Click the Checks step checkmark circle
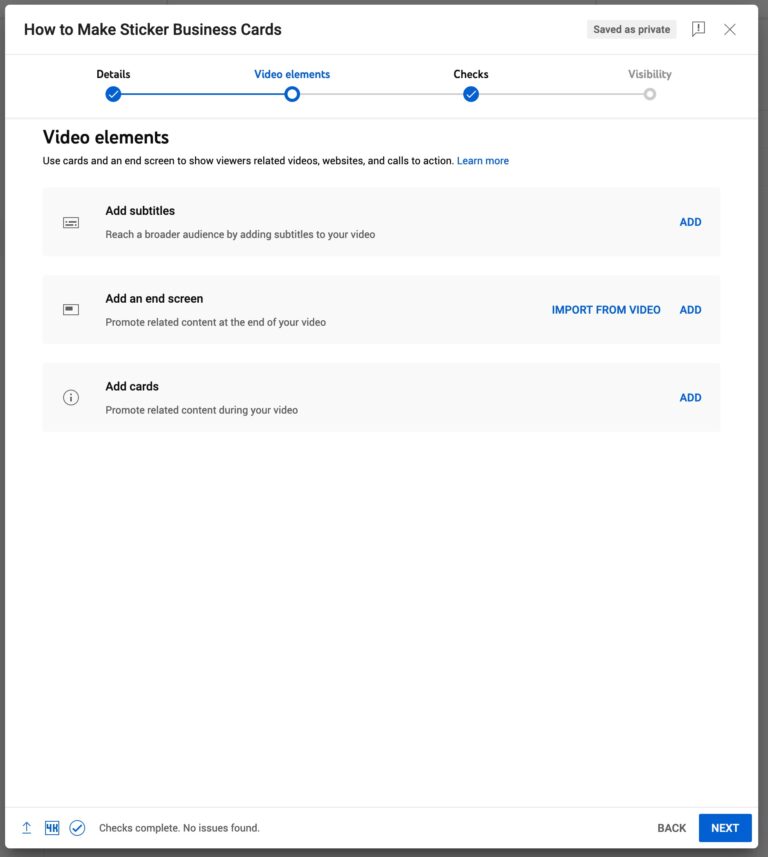The width and height of the screenshot is (768, 857). (470, 93)
